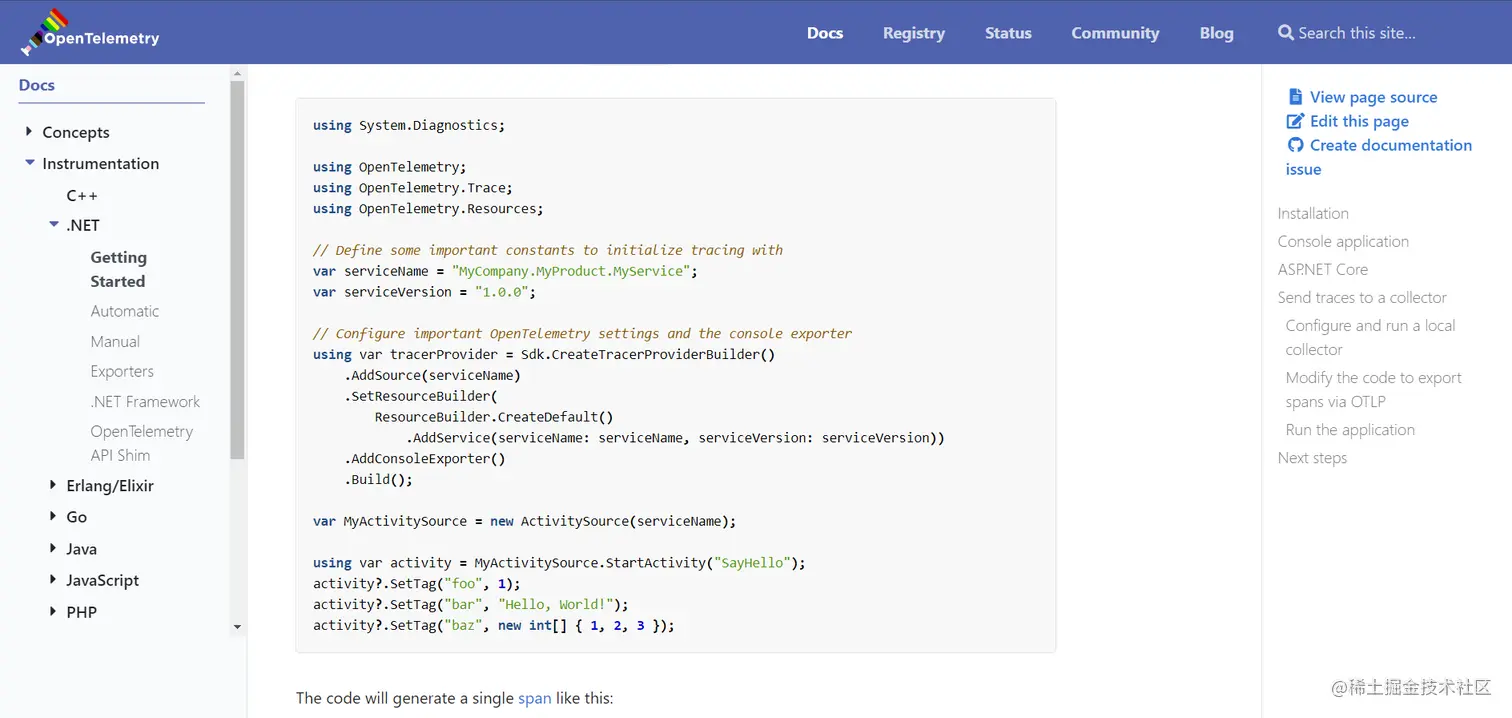Open Automatic under .NET in sidebar
Screen dimensions: 1512x718
(x=125, y=311)
